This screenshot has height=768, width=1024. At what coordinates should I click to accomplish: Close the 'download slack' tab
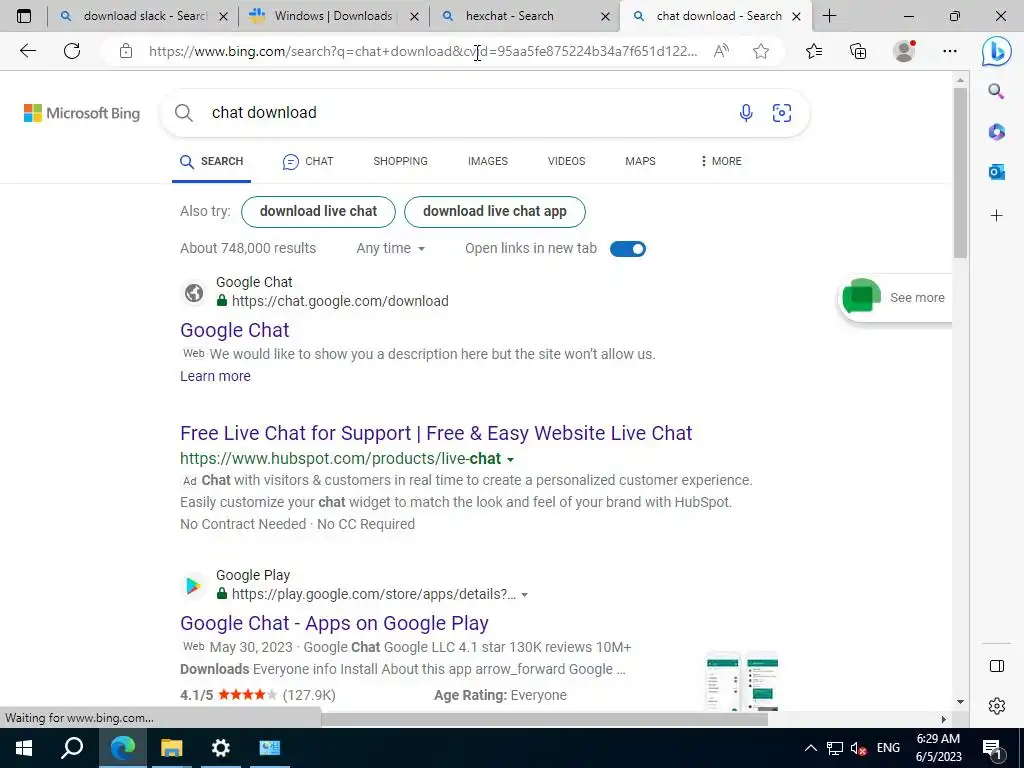tap(223, 16)
